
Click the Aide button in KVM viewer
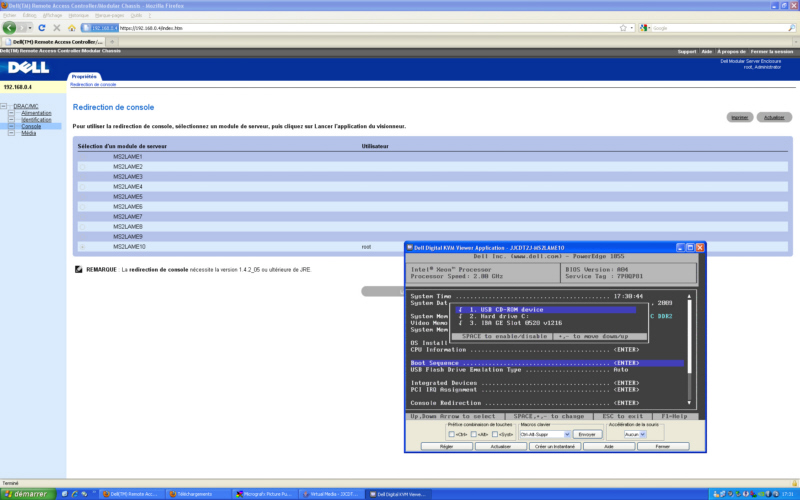(609, 446)
